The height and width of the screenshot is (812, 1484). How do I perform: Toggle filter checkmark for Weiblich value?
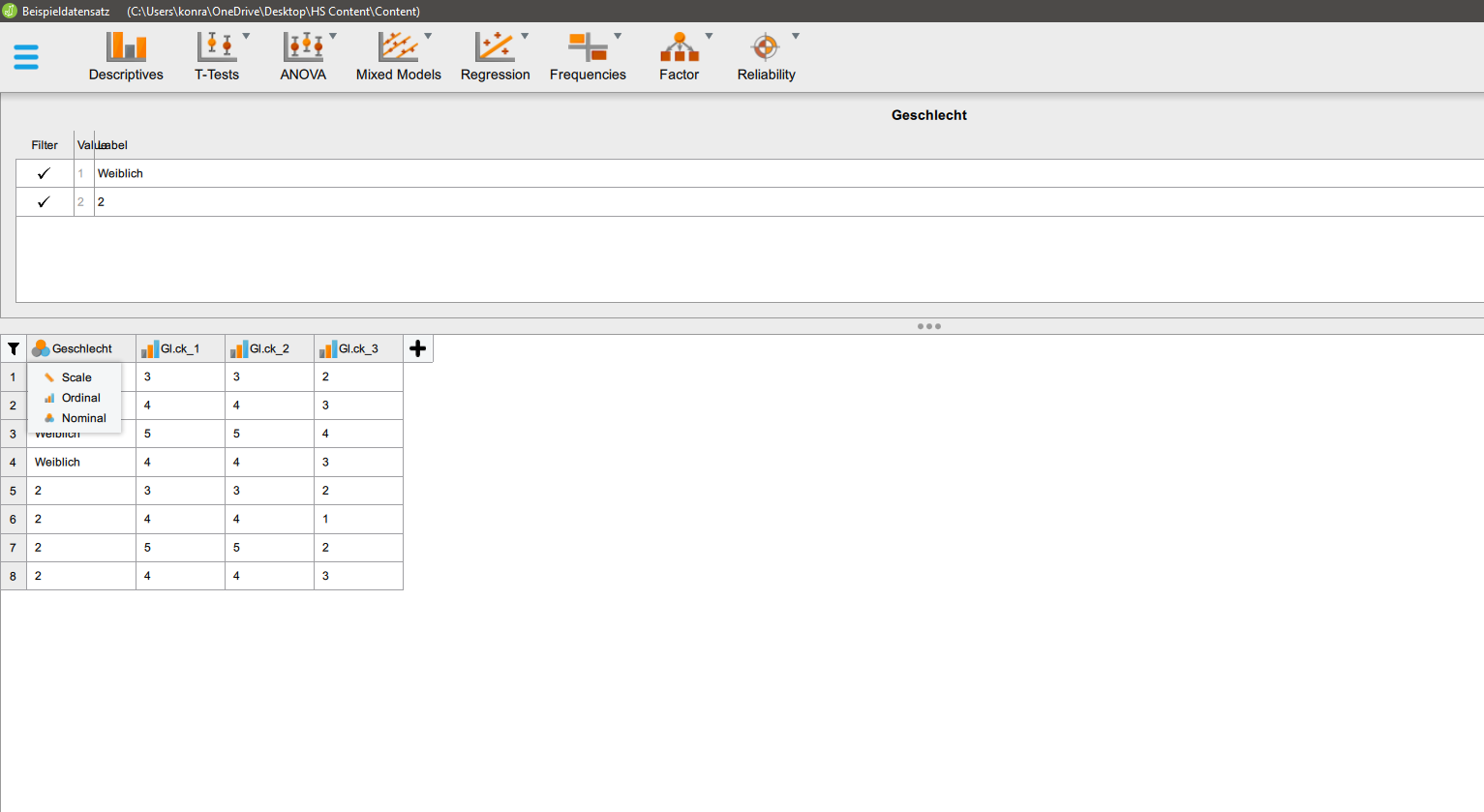pos(44,173)
